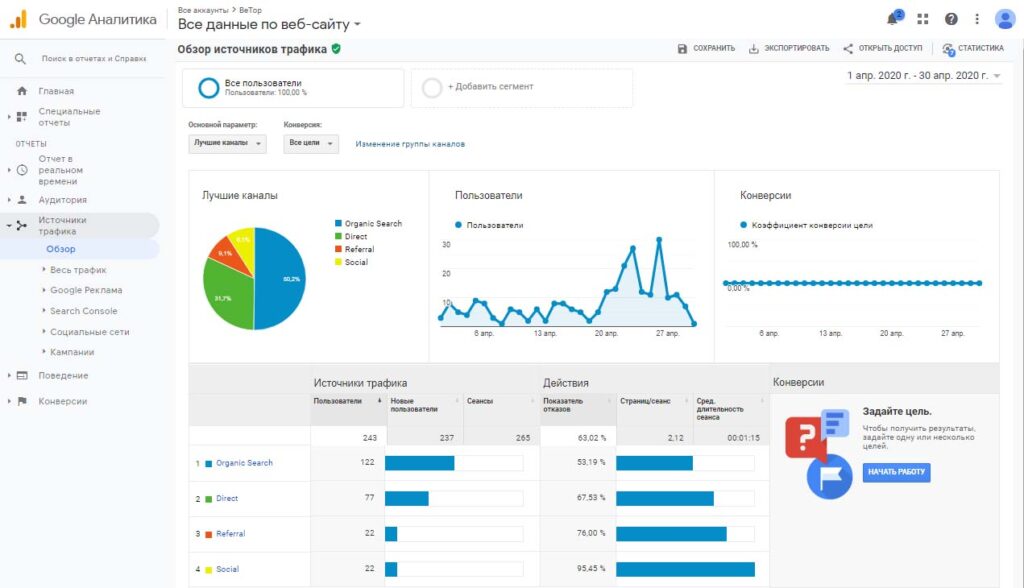Open the Direct channel link
The height and width of the screenshot is (588, 1024).
coord(227,498)
